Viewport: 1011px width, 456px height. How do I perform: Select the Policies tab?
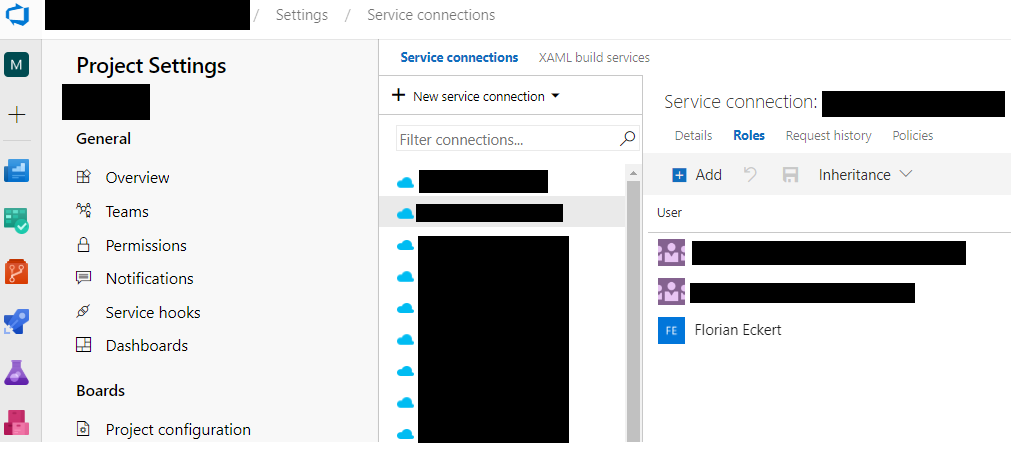coord(912,136)
